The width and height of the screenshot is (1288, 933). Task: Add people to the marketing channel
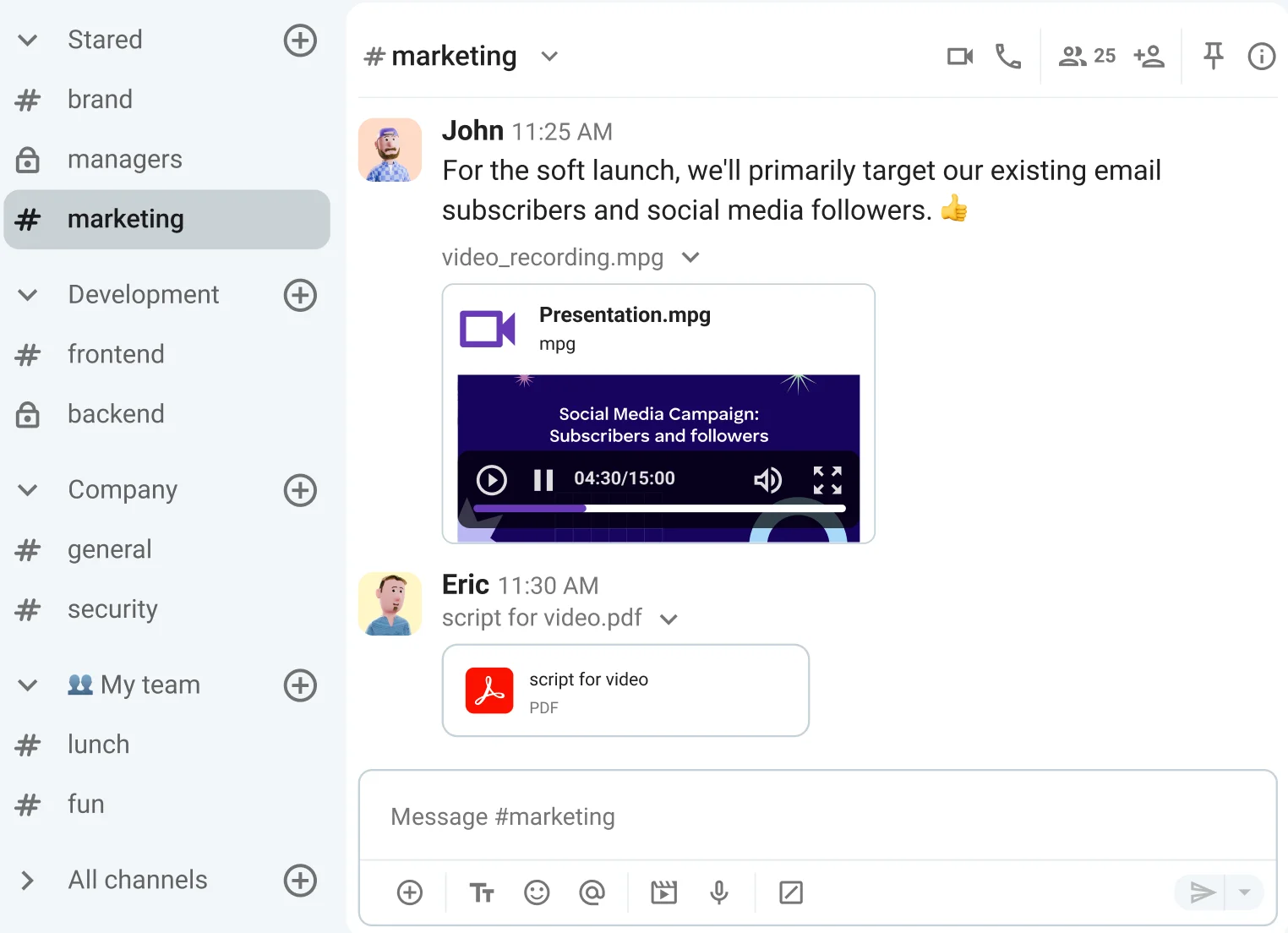[x=1149, y=56]
